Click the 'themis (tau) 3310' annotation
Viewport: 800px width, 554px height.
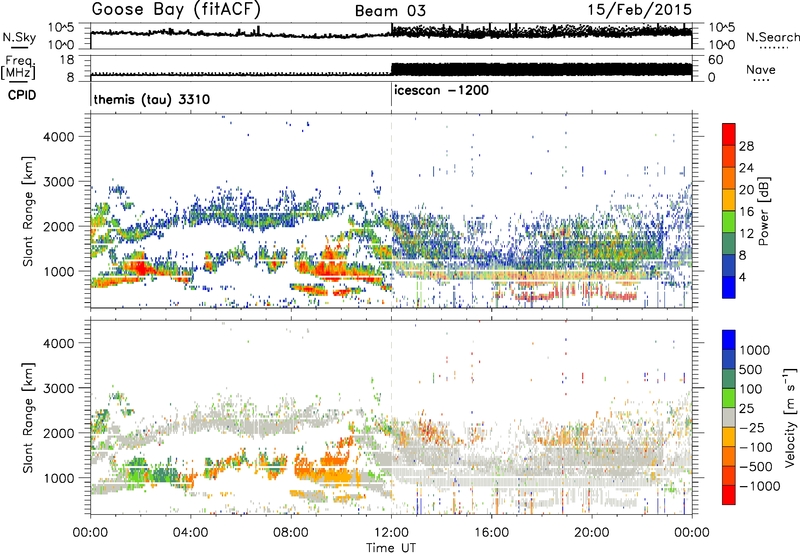tap(152, 99)
